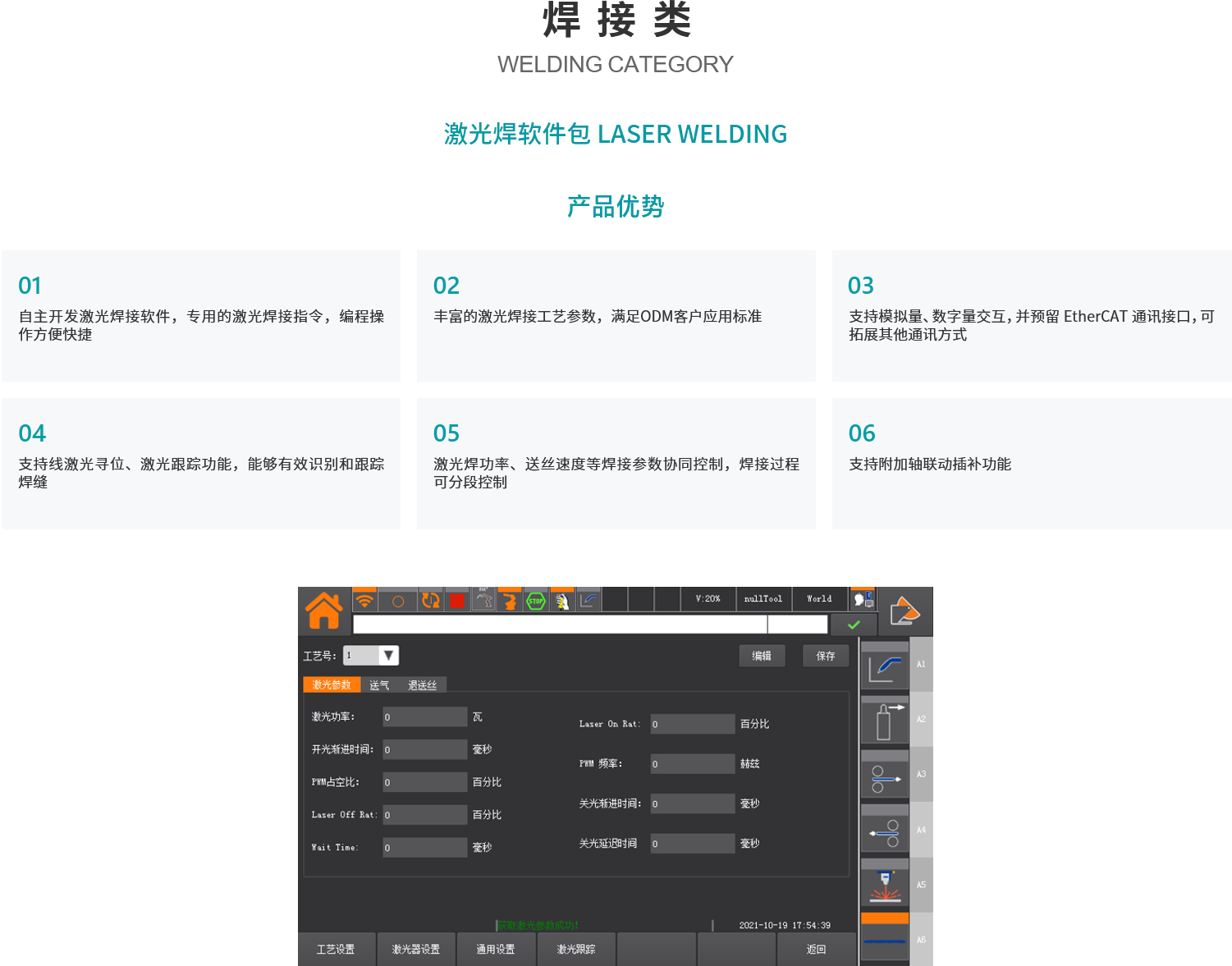This screenshot has width=1232, height=966.
Task: Click the orange robot arm icon
Action: point(510,601)
